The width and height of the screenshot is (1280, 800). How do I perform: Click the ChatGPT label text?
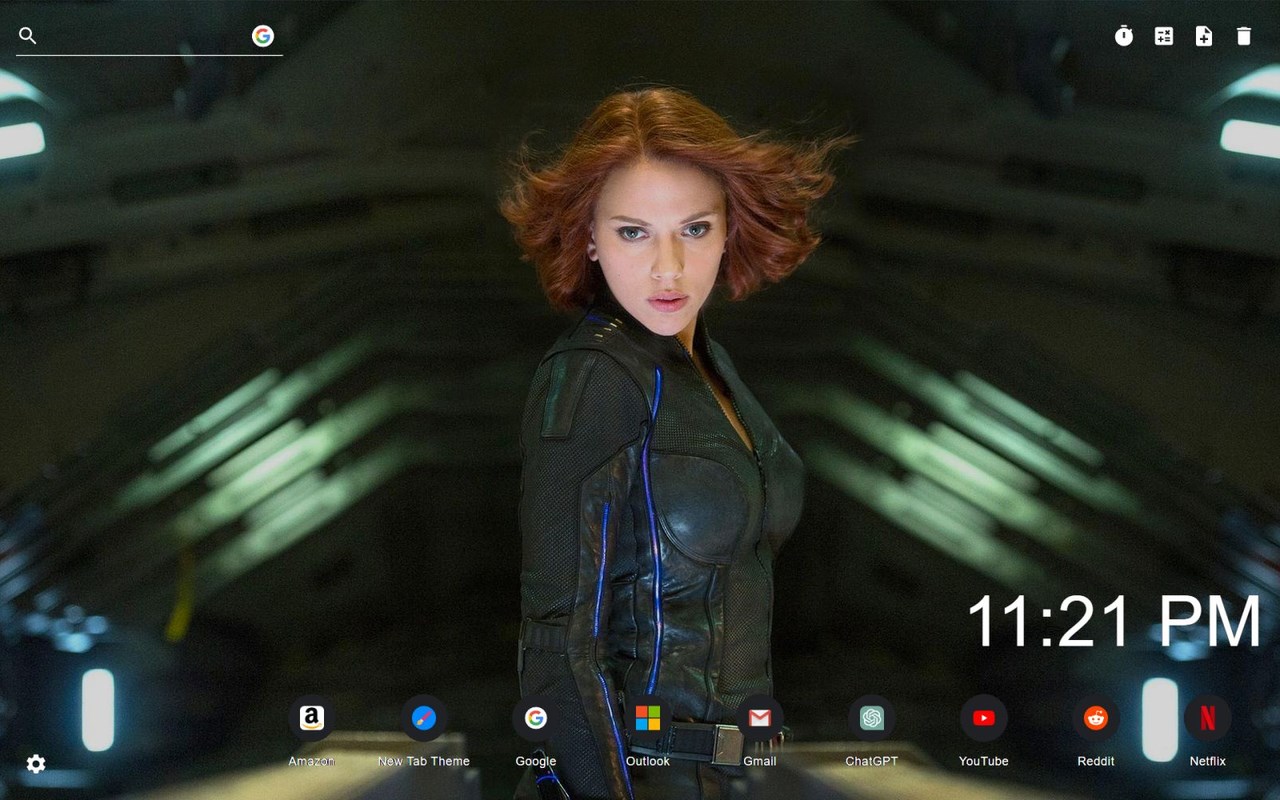(872, 761)
